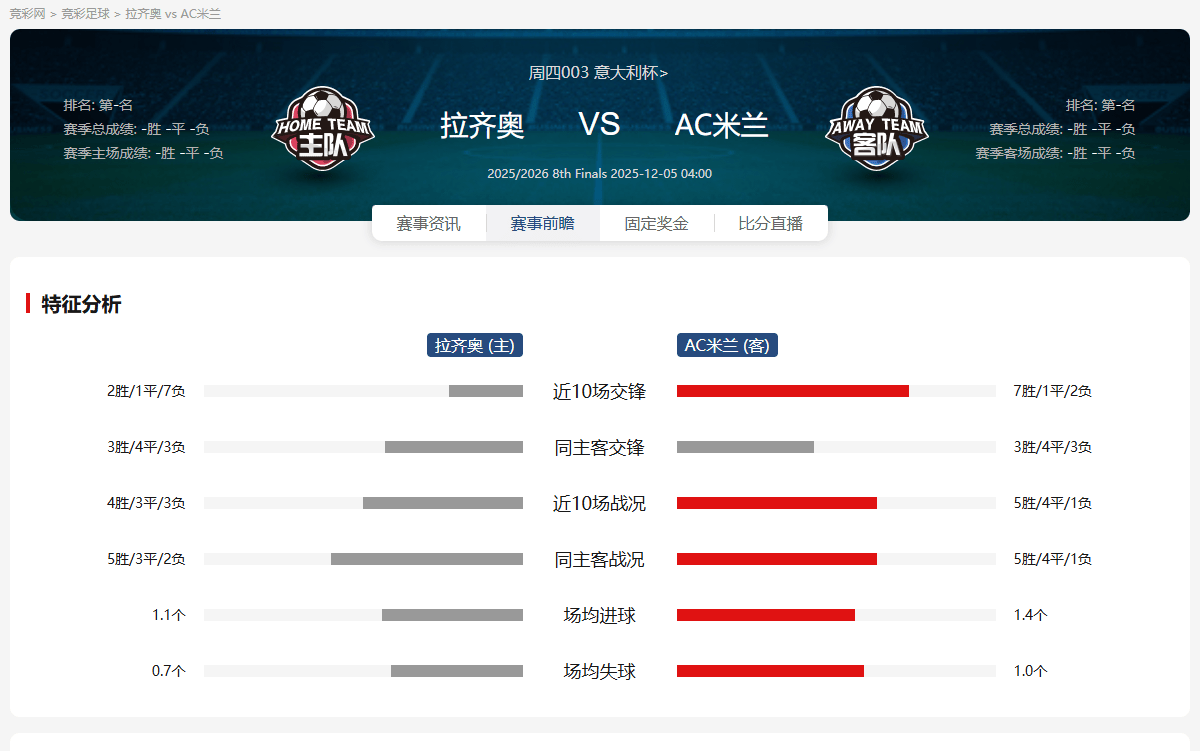Click the AC米兰 (客) blue label
This screenshot has height=751, width=1200.
pos(727,345)
